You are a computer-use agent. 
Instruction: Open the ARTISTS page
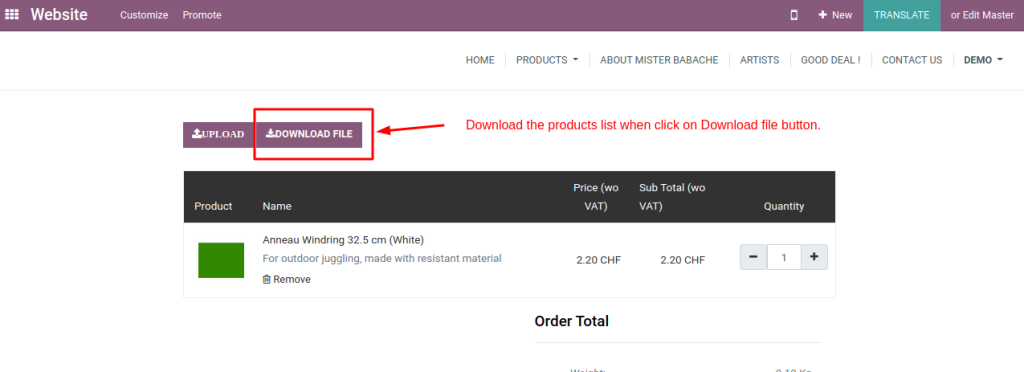point(760,60)
